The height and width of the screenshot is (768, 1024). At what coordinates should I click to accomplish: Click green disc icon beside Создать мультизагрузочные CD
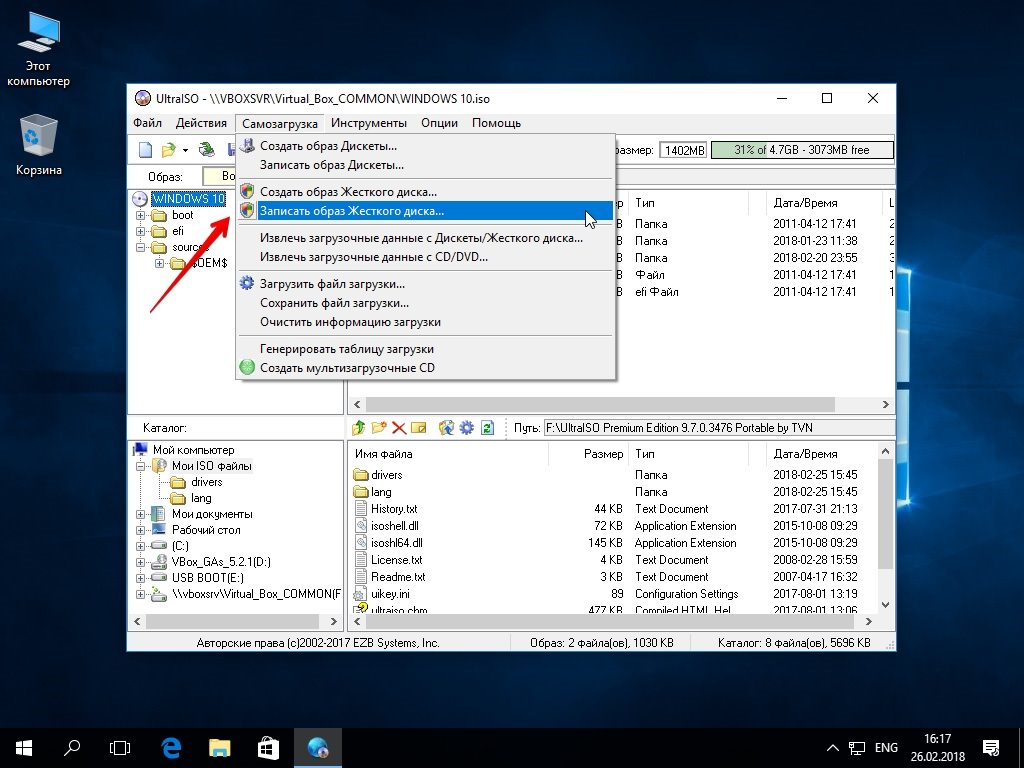247,367
